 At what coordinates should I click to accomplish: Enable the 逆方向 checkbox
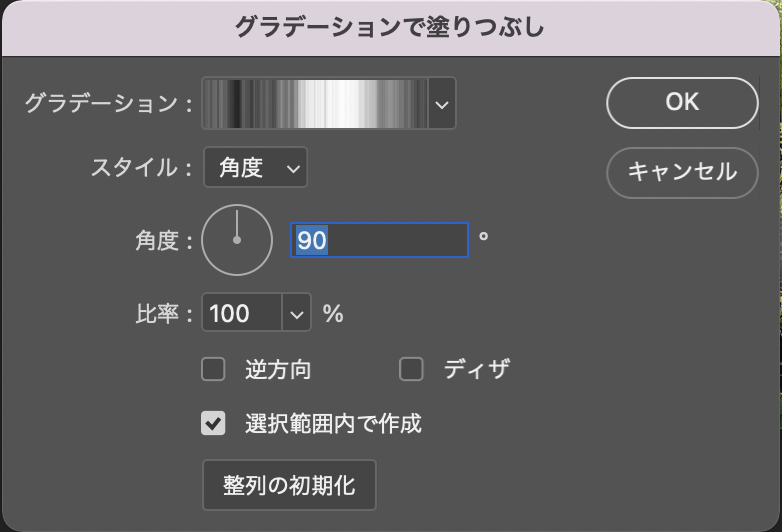[213, 370]
